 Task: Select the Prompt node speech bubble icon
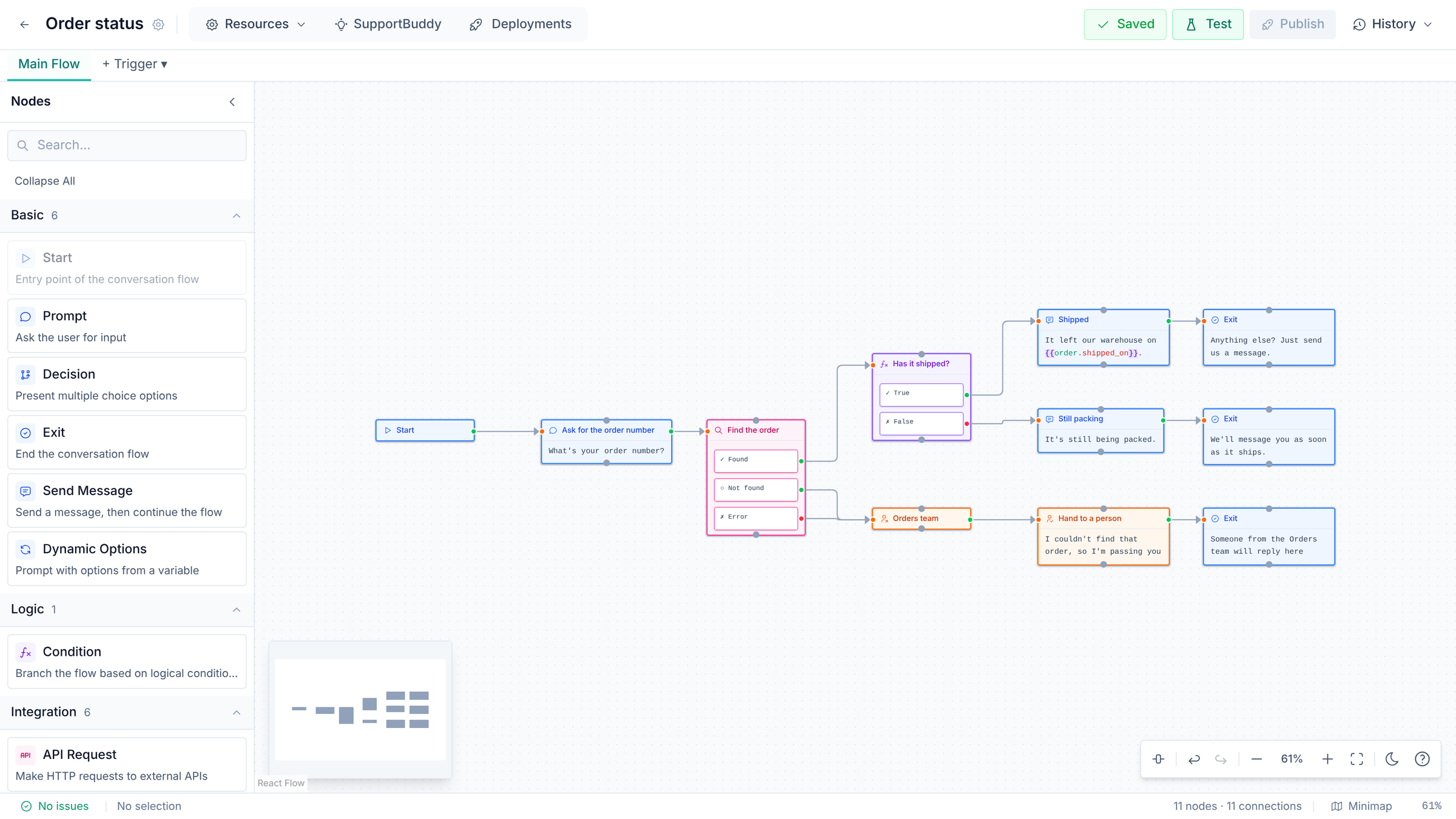coord(25,317)
